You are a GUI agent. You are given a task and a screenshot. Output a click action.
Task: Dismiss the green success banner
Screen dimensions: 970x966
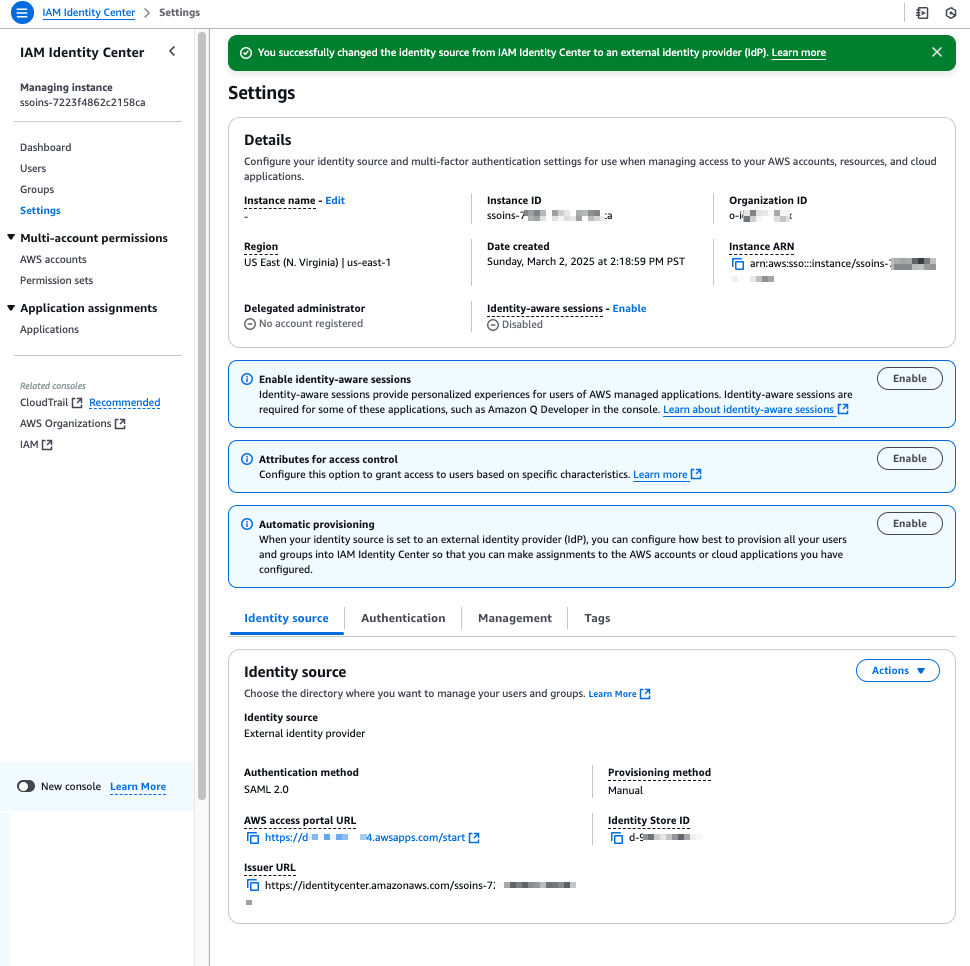(x=937, y=52)
